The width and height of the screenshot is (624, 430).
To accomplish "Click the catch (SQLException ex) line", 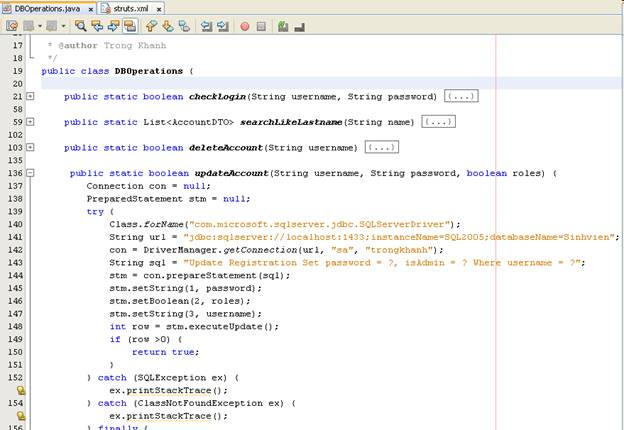I will (x=163, y=377).
